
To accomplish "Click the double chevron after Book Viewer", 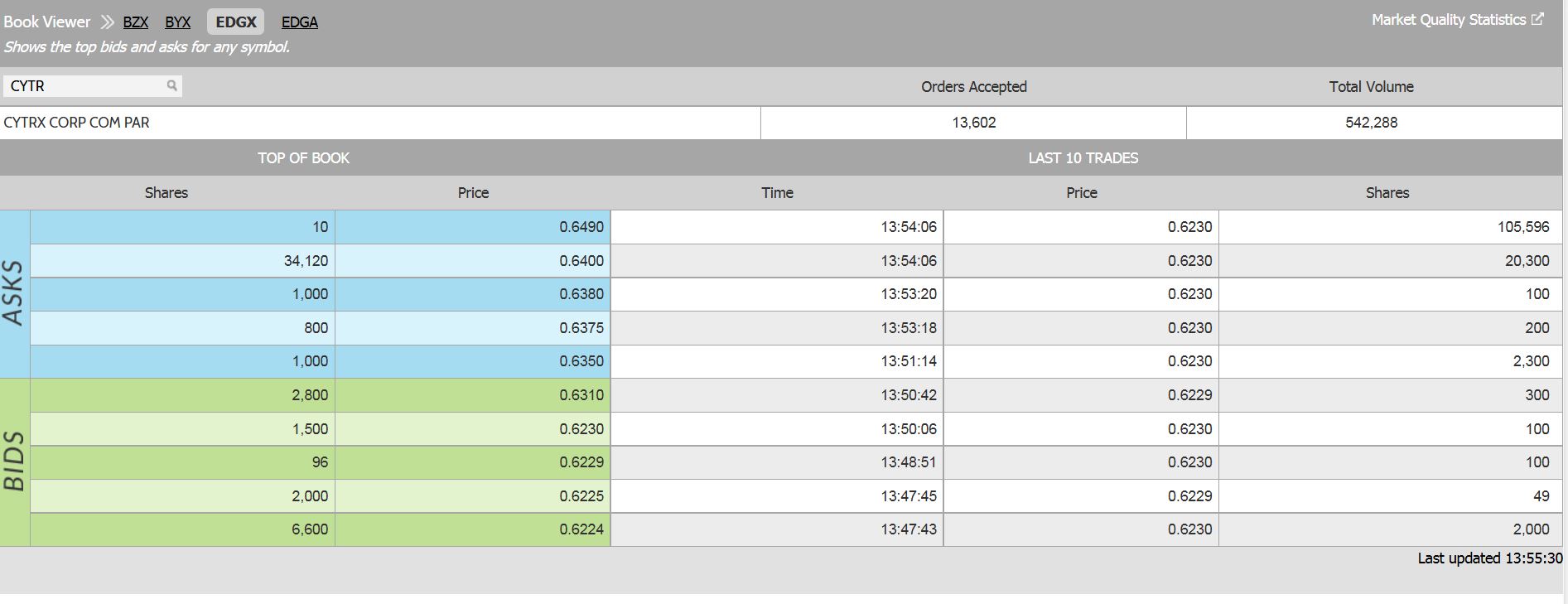I will point(107,22).
